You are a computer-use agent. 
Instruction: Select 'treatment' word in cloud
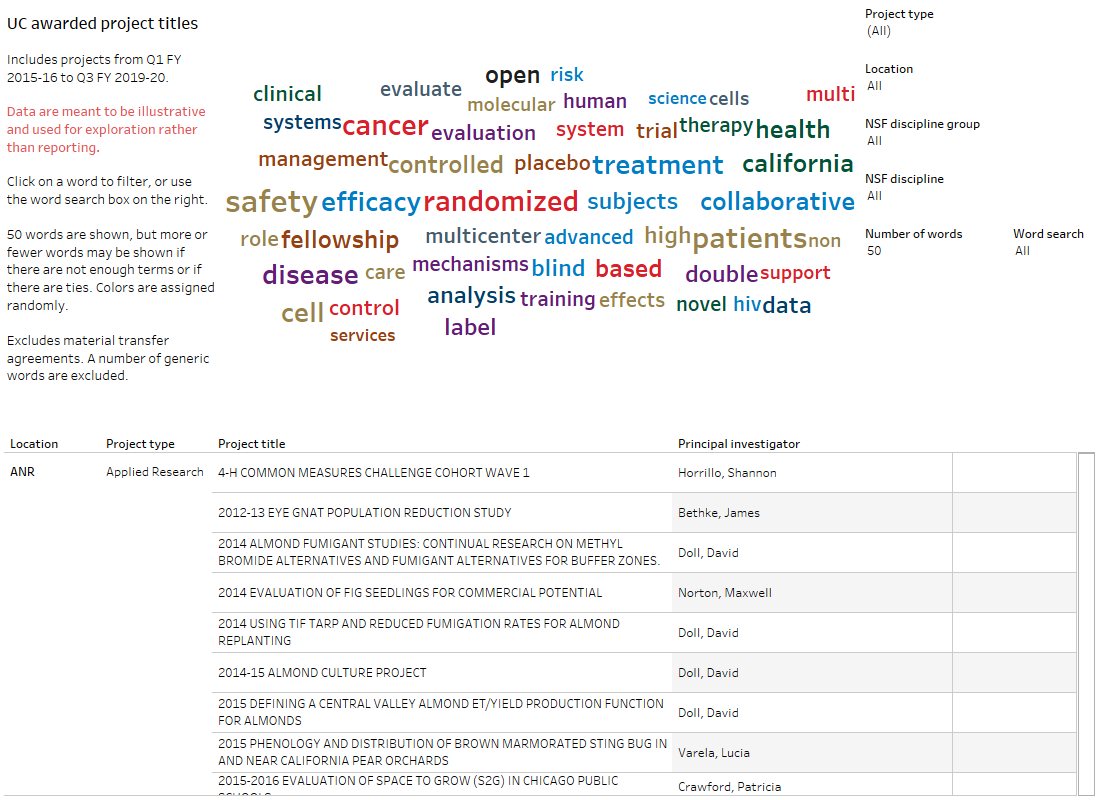[657, 165]
